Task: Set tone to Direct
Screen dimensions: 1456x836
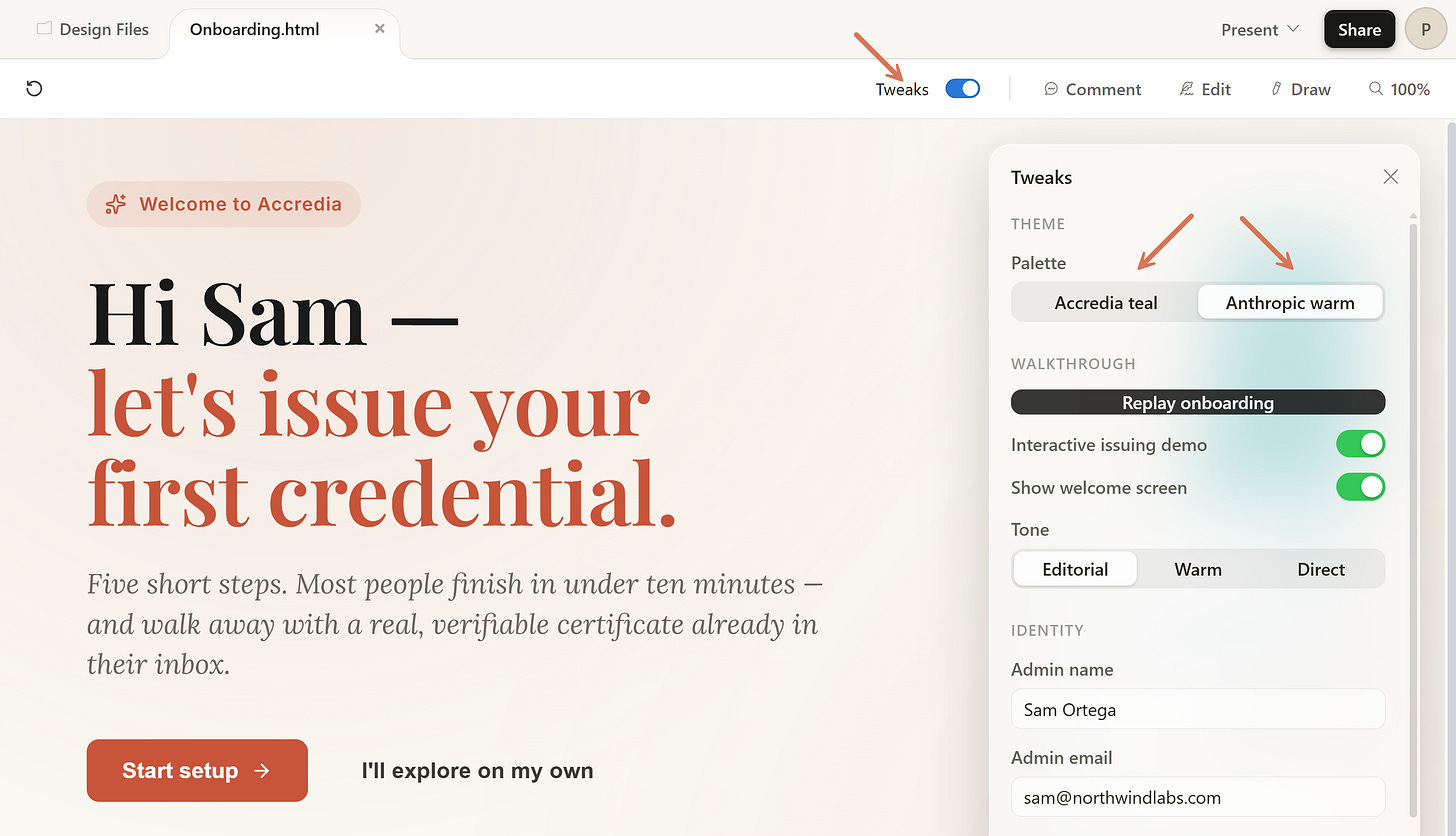Action: tap(1321, 569)
